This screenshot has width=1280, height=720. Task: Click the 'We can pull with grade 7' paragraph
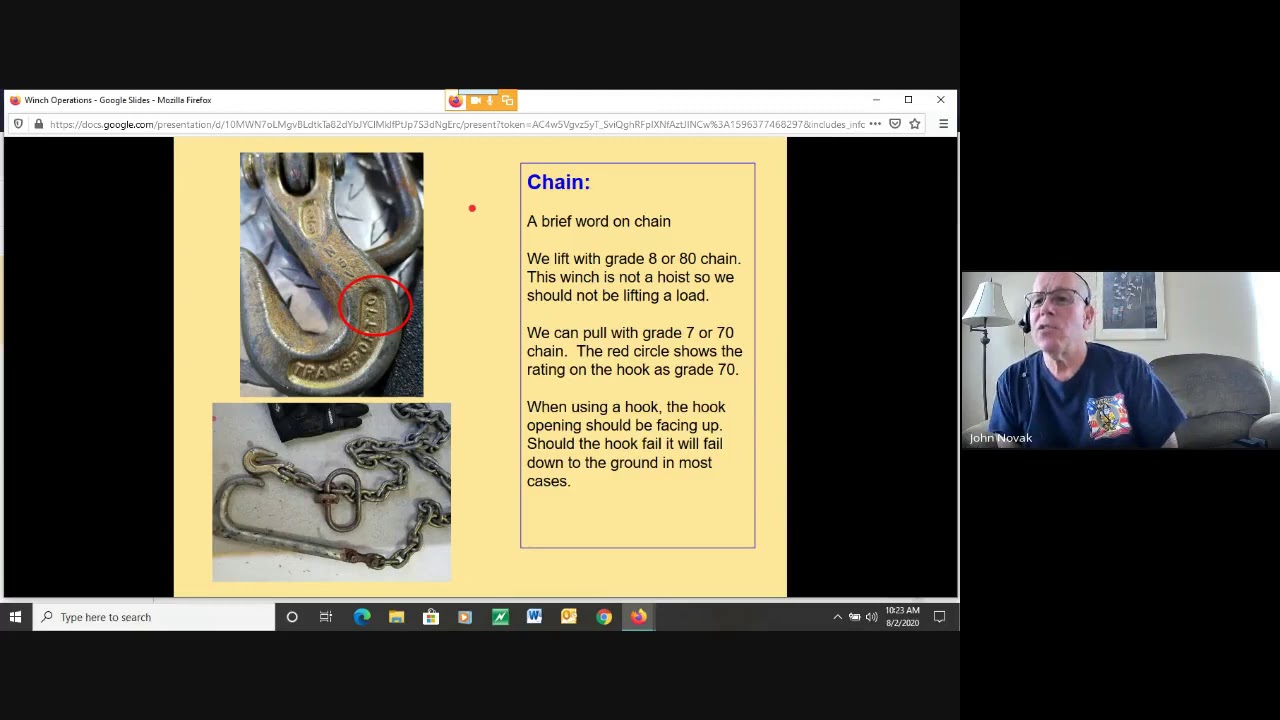(635, 351)
